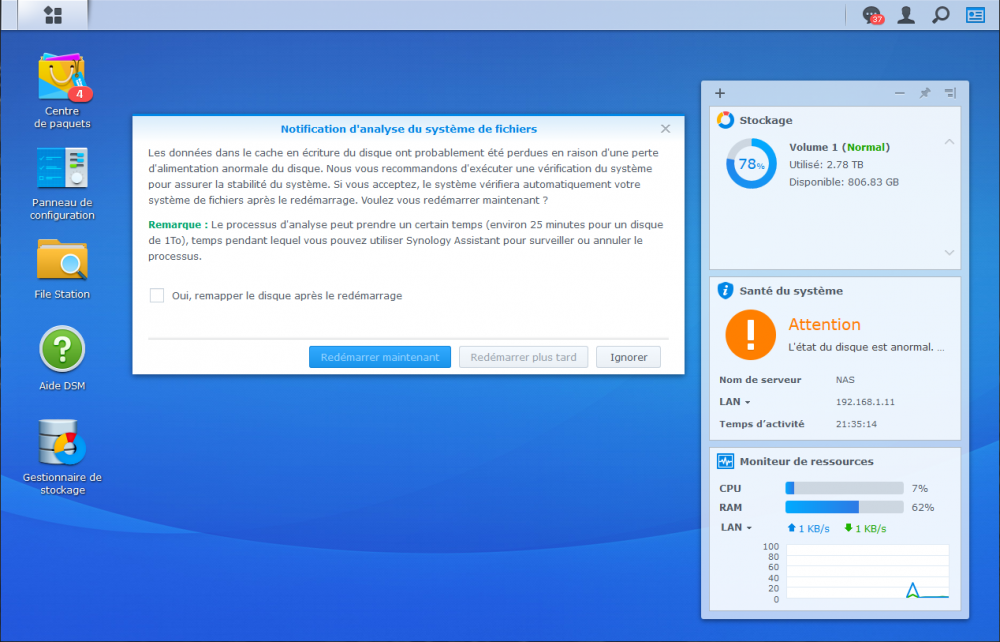Click the Attention status text
1000x642 pixels.
(825, 325)
